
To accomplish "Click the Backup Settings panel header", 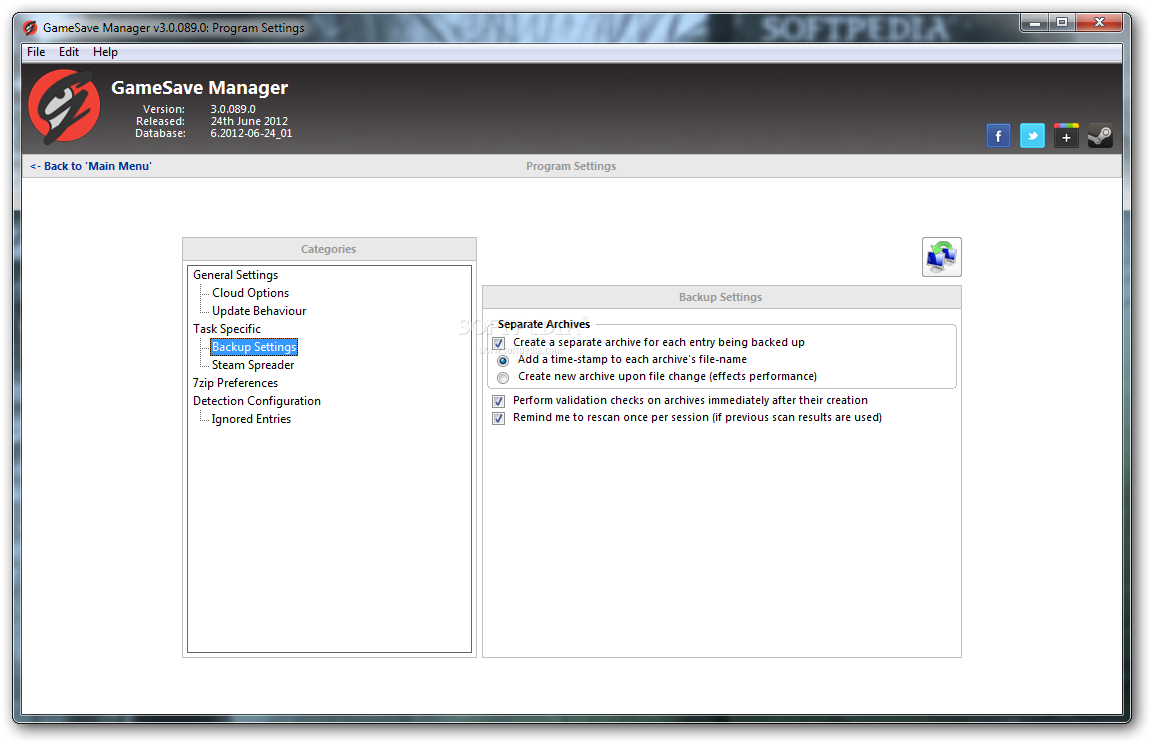I will (721, 297).
